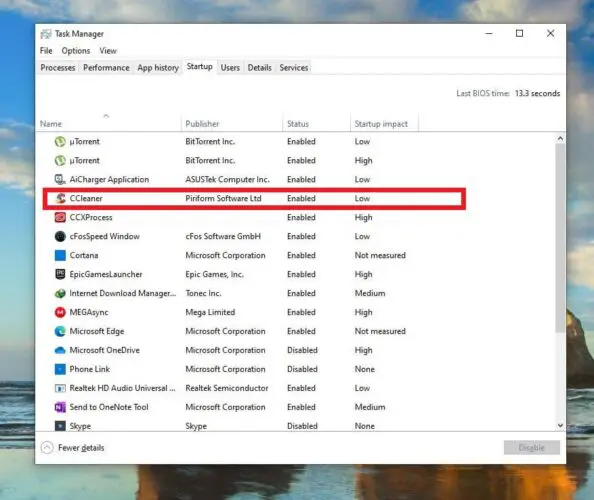Click the Phone Link icon
This screenshot has height=500, width=594.
(x=60, y=369)
